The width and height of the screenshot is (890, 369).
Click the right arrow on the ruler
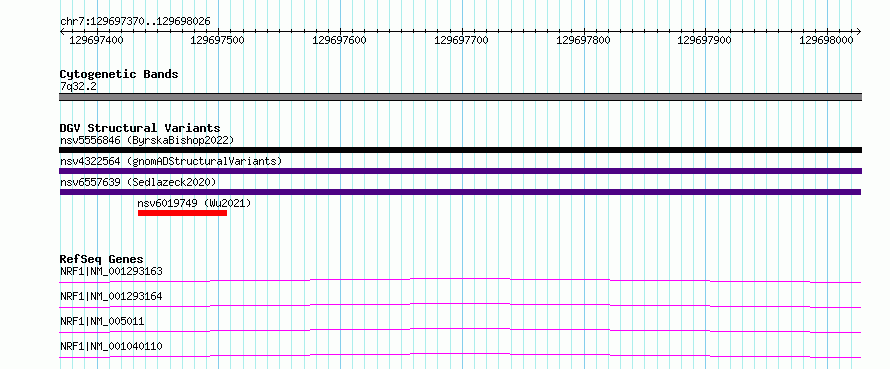point(858,31)
